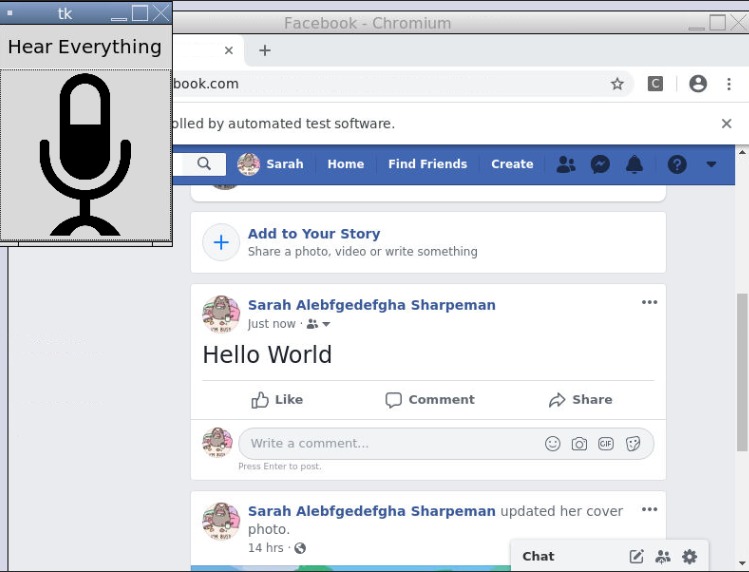
Task: Open Add to Your Story link
Action: coord(314,234)
